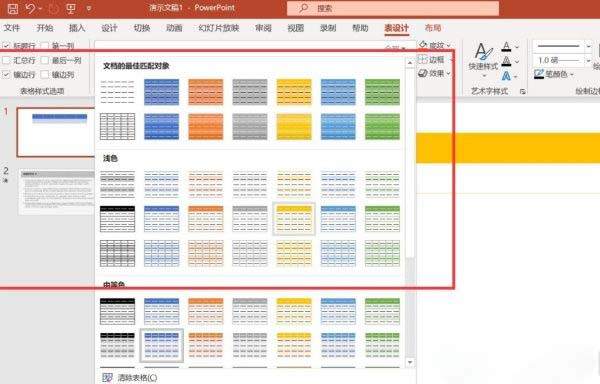600x384 pixels.
Task: Open the customize quick access toolbar arrow
Action: pyautogui.click(x=89, y=8)
